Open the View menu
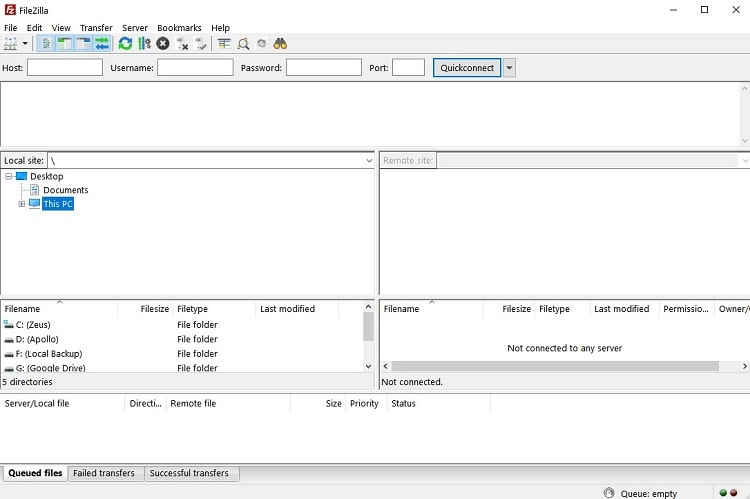This screenshot has height=499, width=750. click(x=61, y=28)
